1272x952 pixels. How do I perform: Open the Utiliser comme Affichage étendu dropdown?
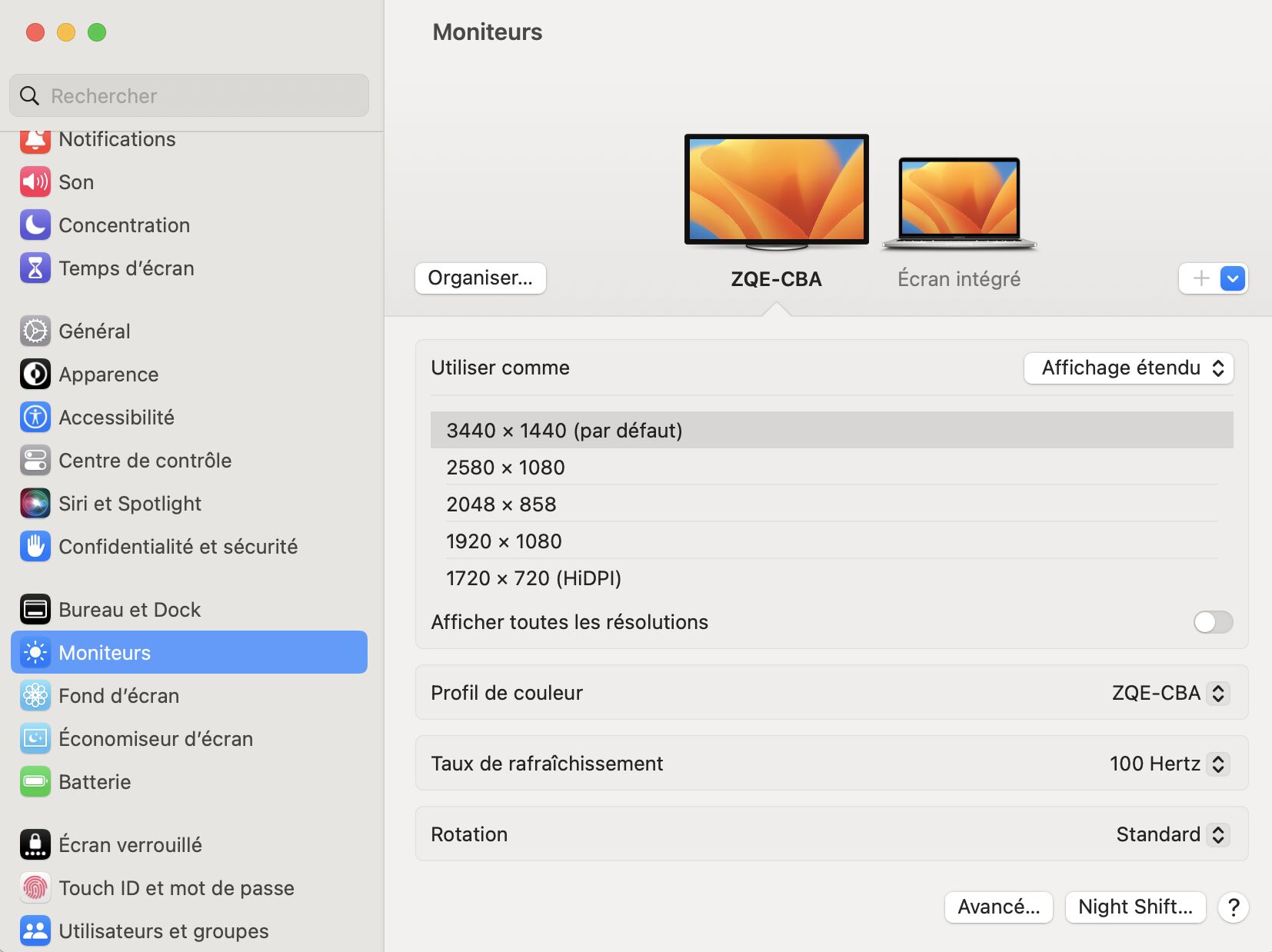(x=1128, y=368)
